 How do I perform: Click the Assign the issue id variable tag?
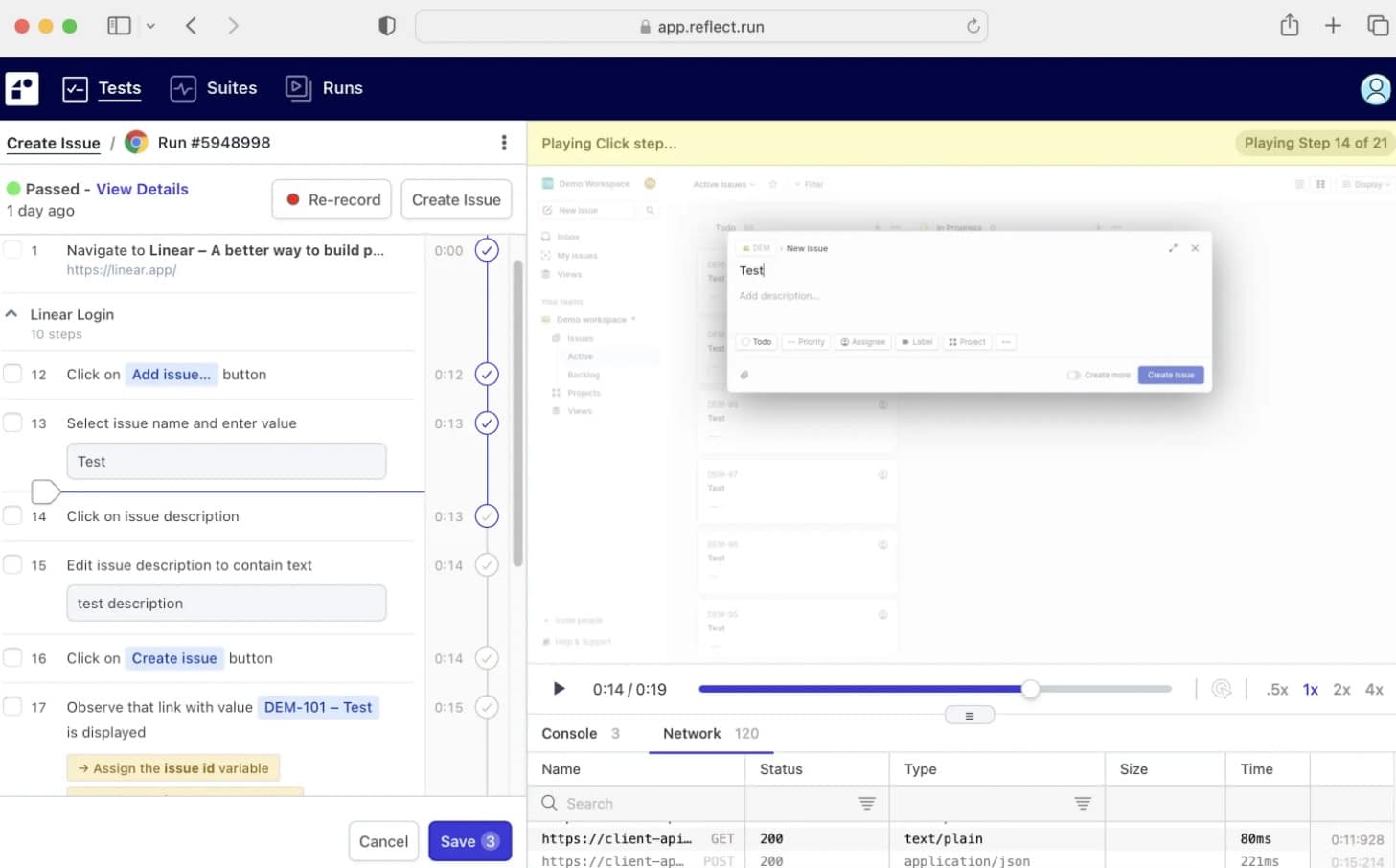click(x=173, y=768)
